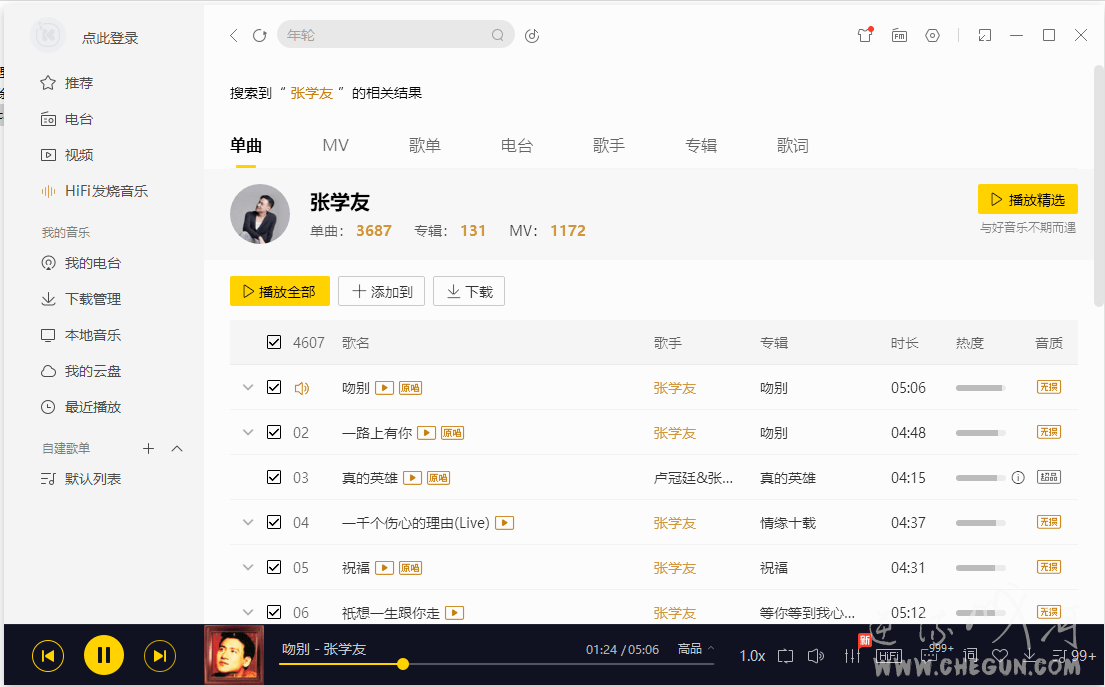Uncheck the checkbox for 祝福

tap(274, 568)
